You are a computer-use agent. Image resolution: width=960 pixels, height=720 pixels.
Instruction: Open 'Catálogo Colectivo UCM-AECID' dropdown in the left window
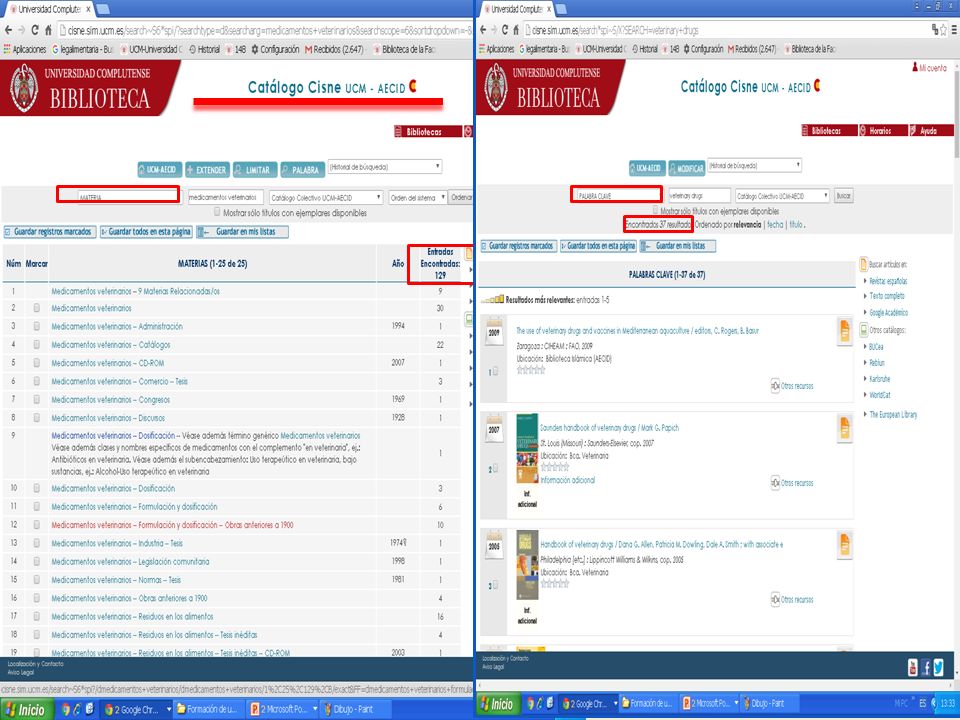326,198
